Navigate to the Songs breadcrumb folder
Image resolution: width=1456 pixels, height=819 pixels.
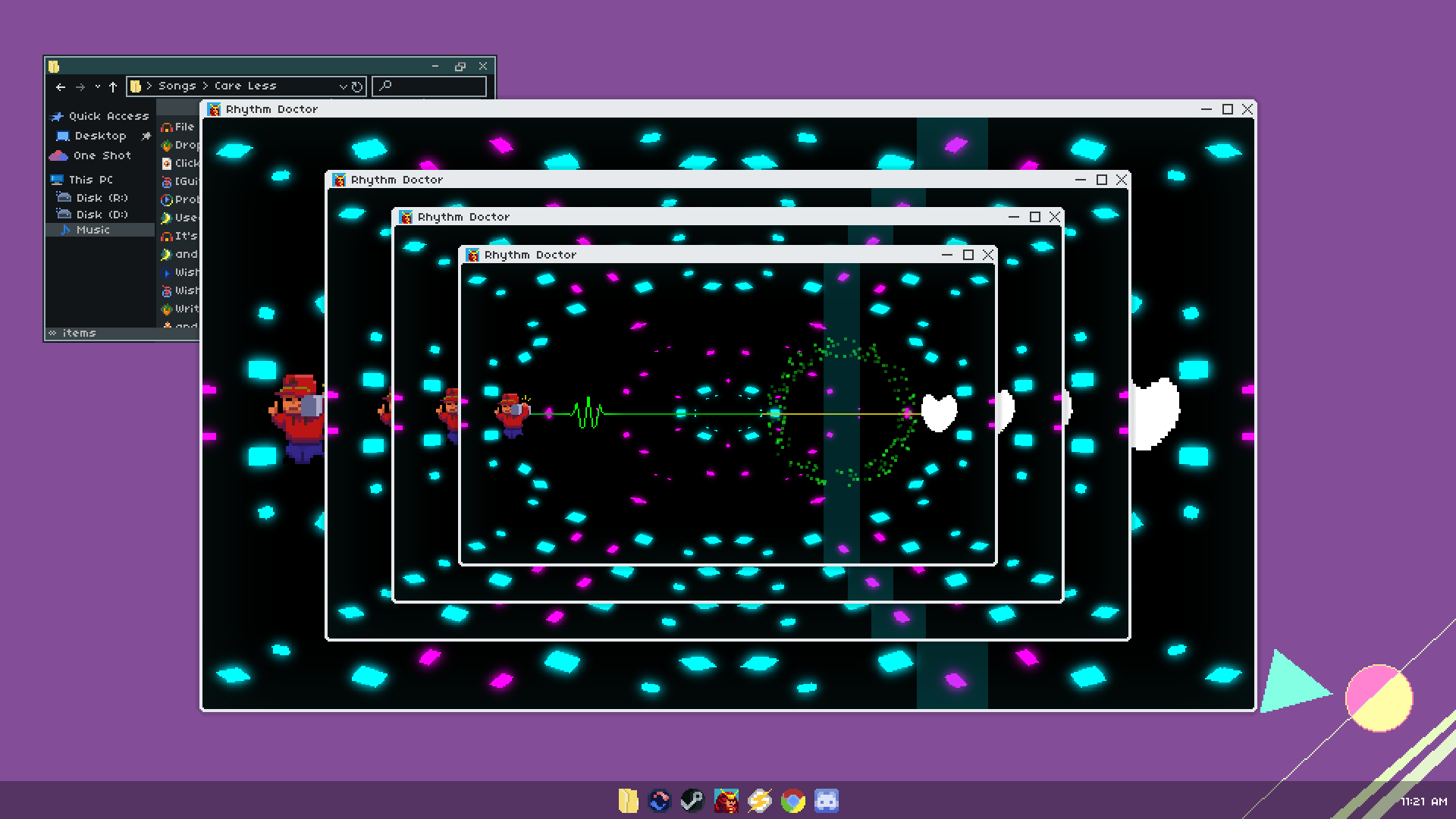click(177, 86)
